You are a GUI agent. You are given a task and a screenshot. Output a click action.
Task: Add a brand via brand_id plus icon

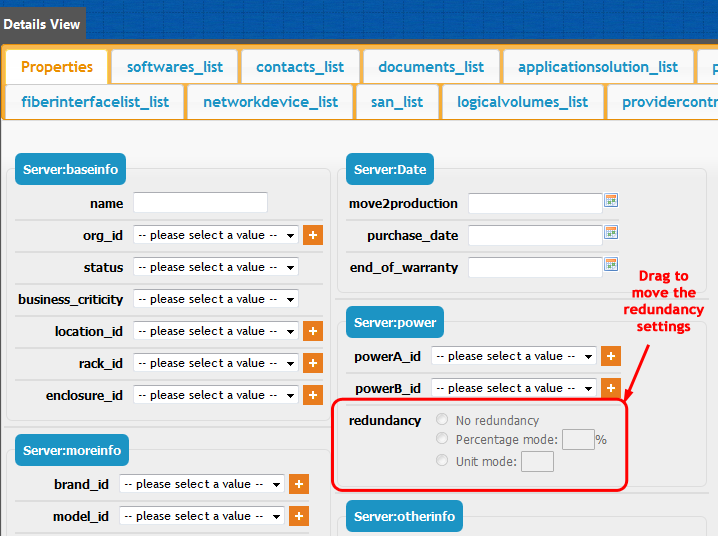(x=299, y=484)
